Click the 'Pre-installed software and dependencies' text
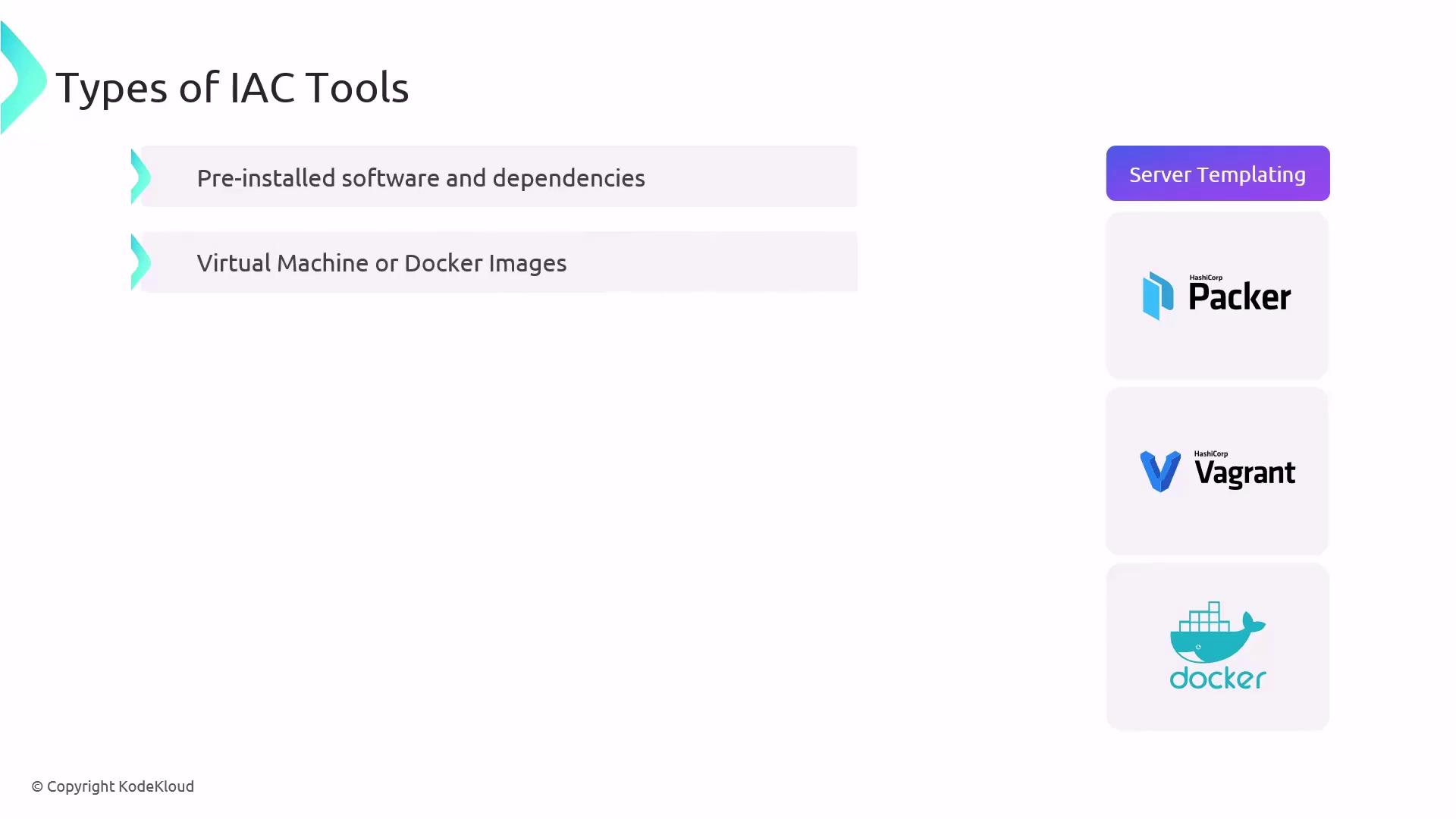The width and height of the screenshot is (1456, 819). click(x=421, y=177)
